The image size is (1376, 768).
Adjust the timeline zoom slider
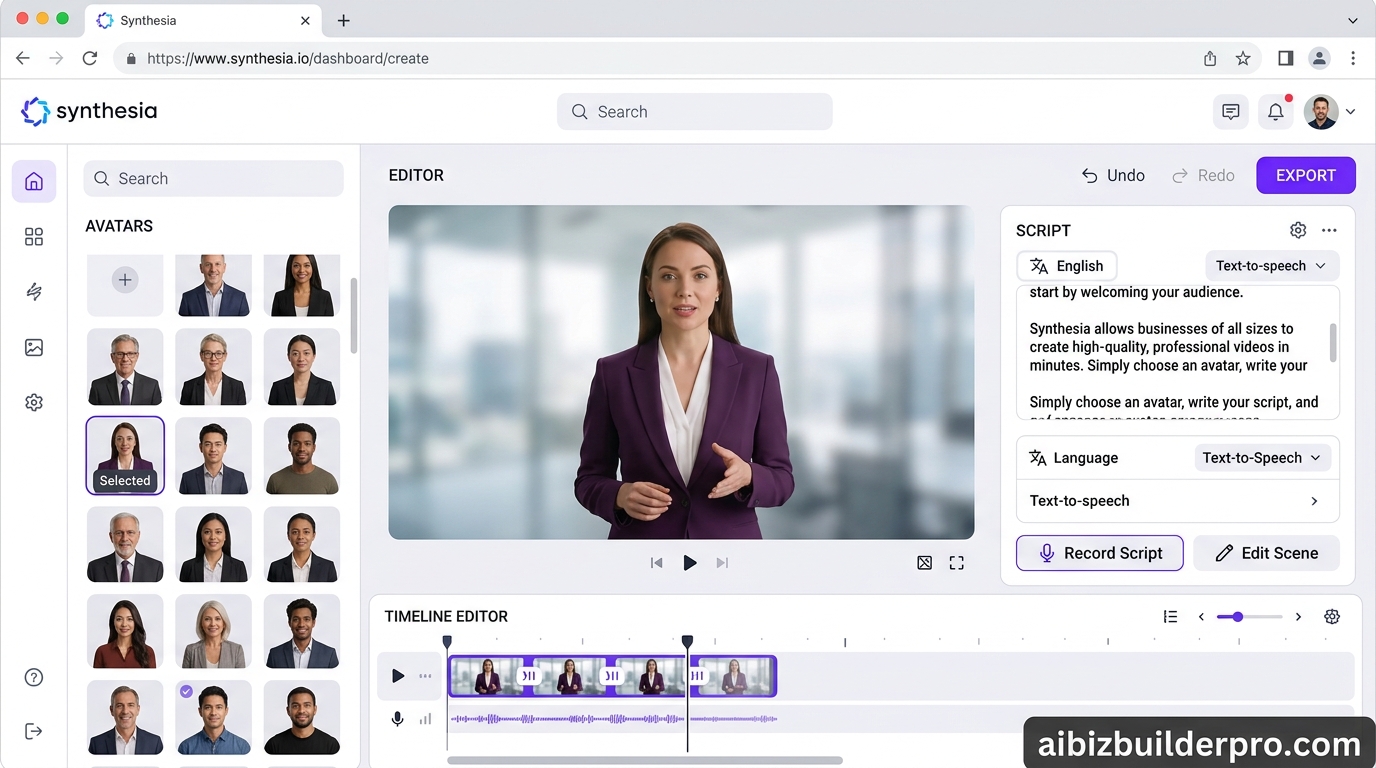click(x=1238, y=617)
